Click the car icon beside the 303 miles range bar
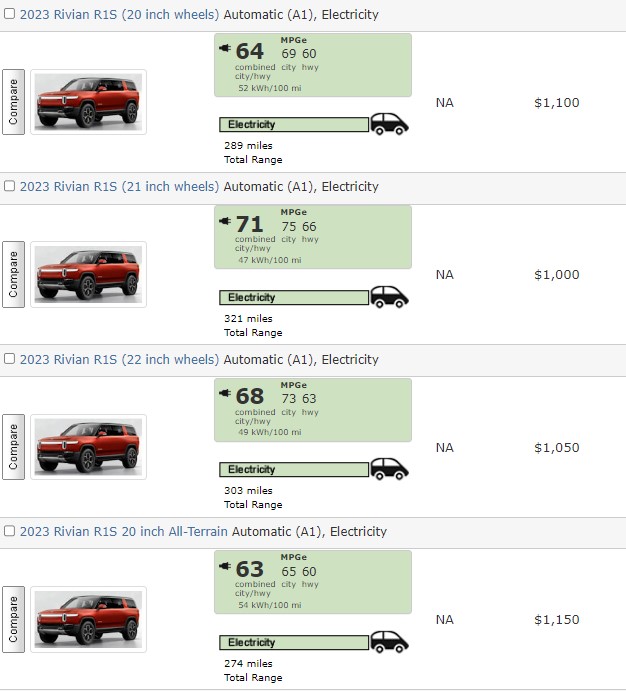Screen dimensions: 626x691 390,469
